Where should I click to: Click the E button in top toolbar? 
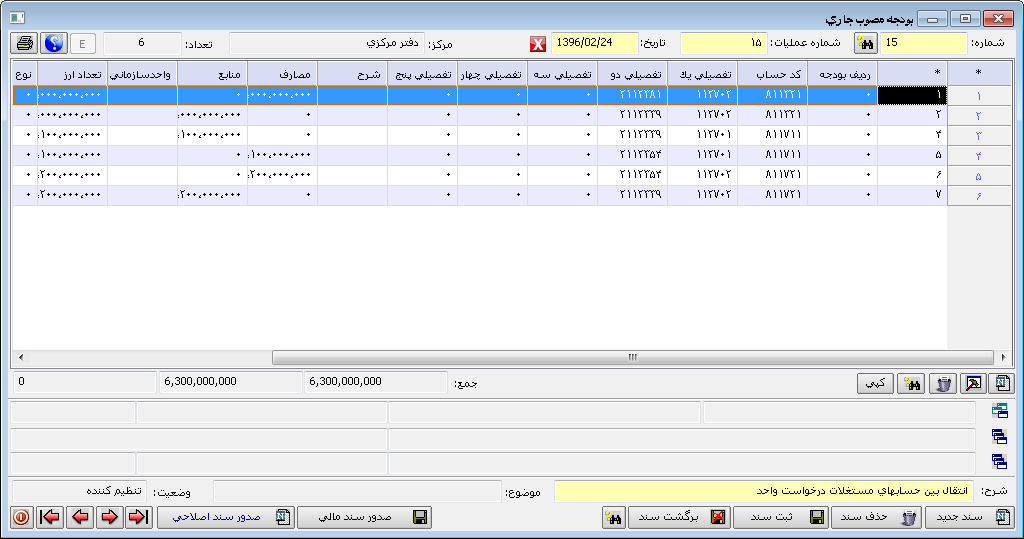[x=82, y=43]
